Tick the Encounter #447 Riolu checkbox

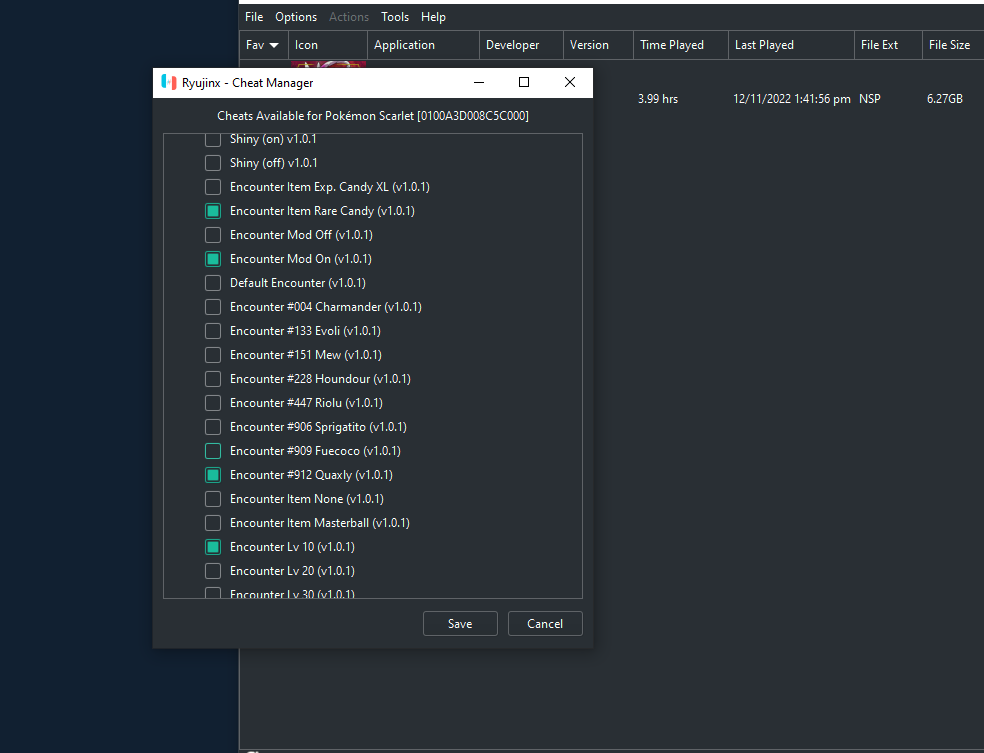[x=213, y=403]
